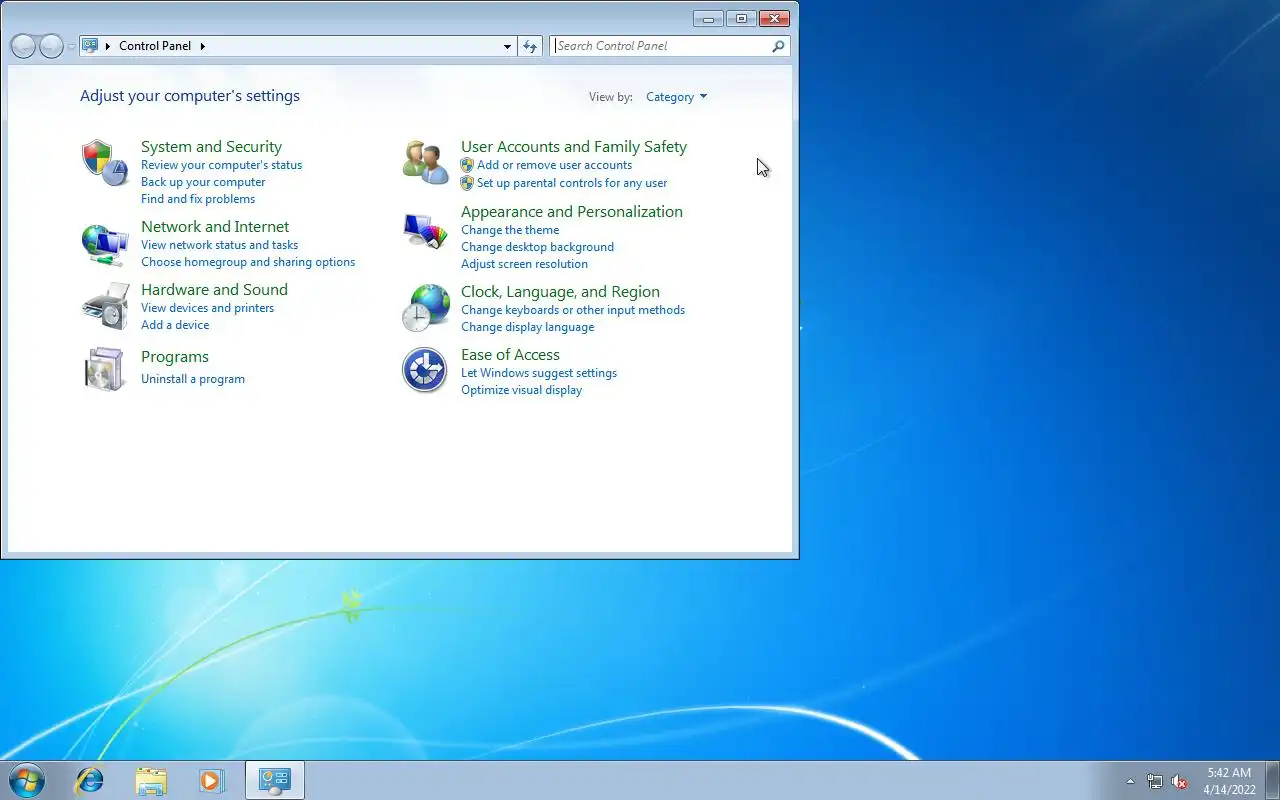Open the System and Security shield icon
Image resolution: width=1280 pixels, height=800 pixels.
pyautogui.click(x=105, y=163)
